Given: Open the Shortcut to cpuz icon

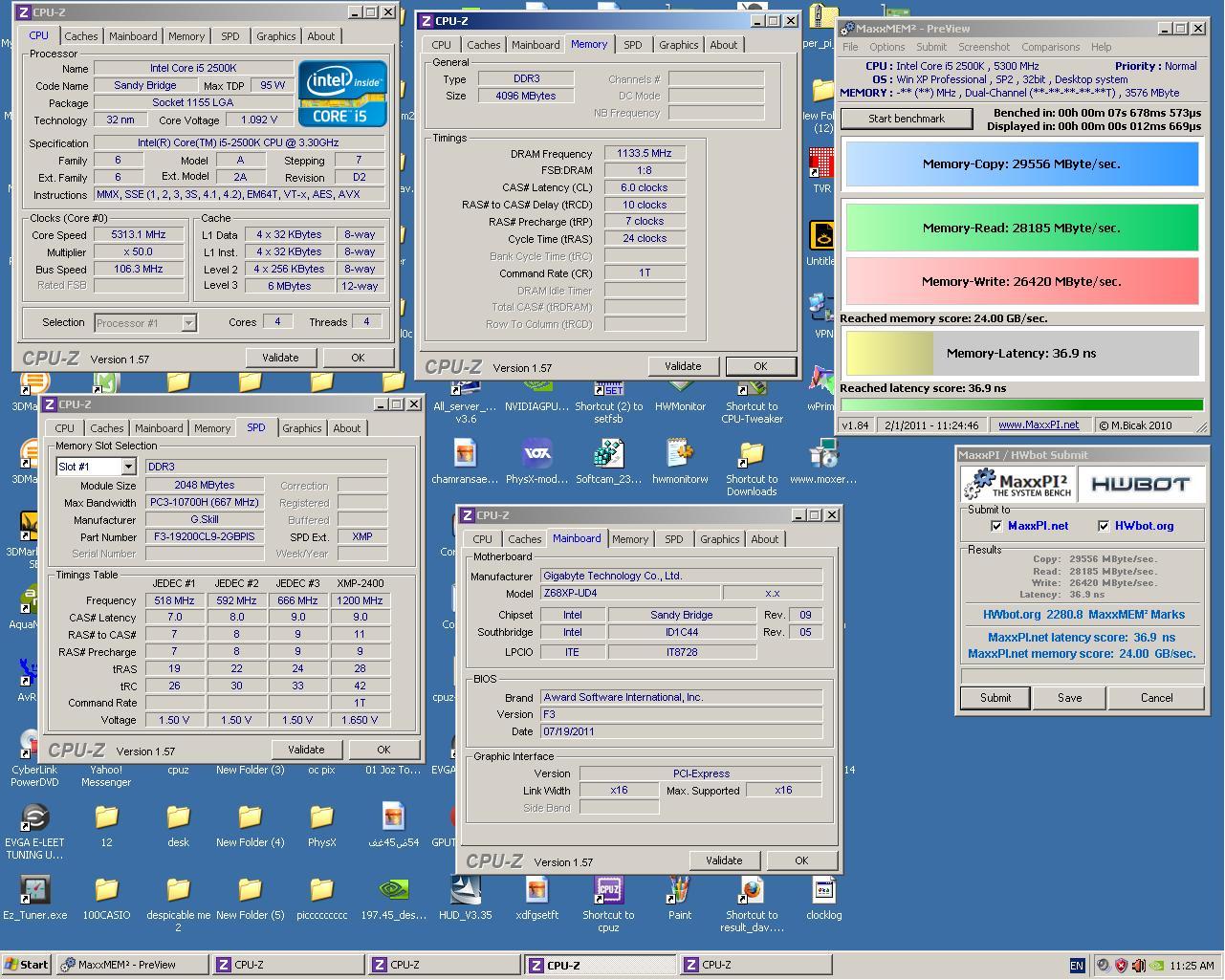Looking at the screenshot, I should tap(608, 903).
